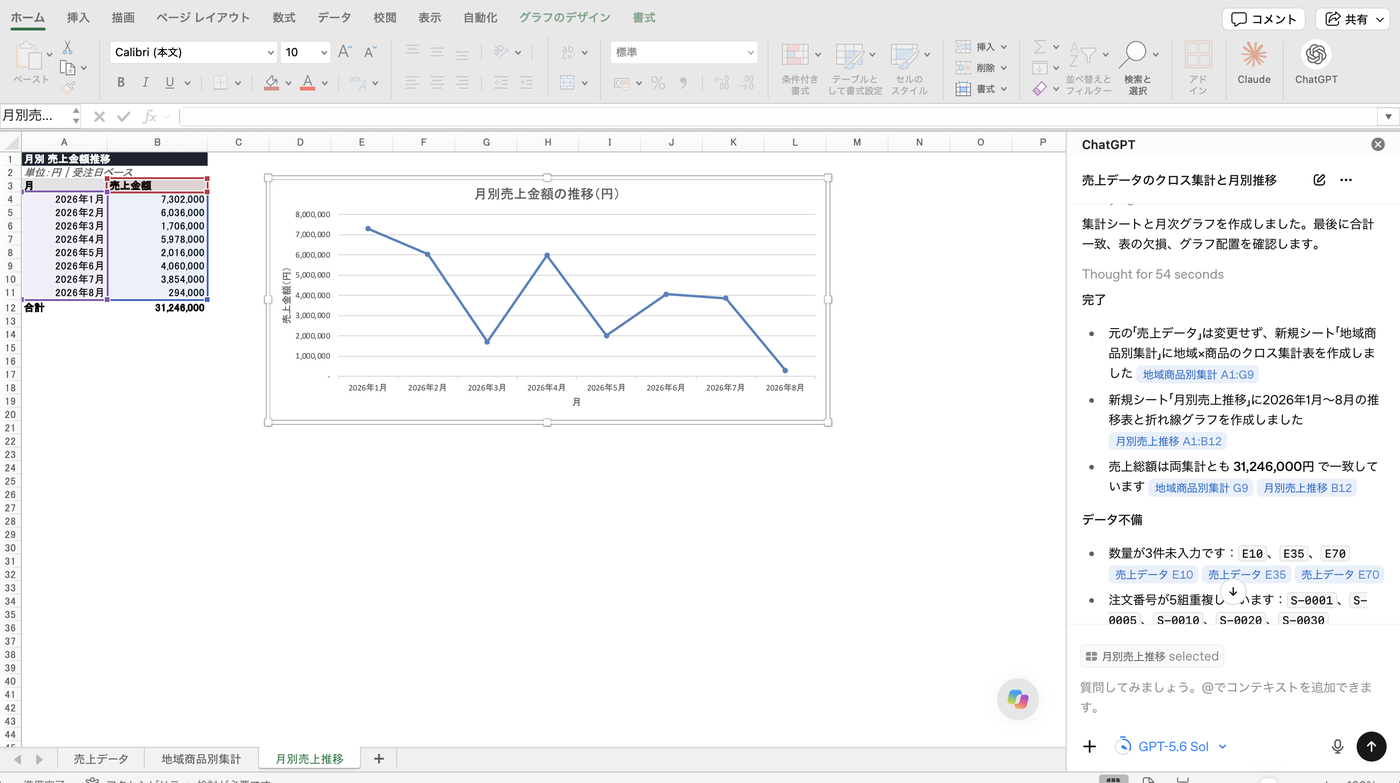The image size is (1400, 783).
Task: Open the number format 標準 dropdown
Action: click(750, 52)
